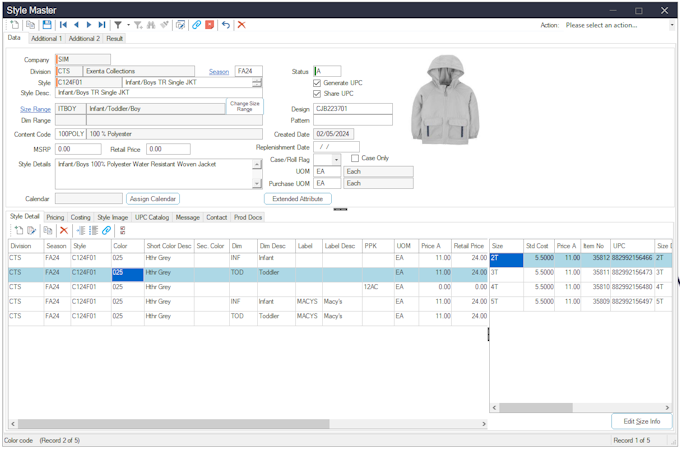Click the UPC value 882992156497
Image resolution: width=680 pixels, height=450 pixels.
[x=632, y=301]
